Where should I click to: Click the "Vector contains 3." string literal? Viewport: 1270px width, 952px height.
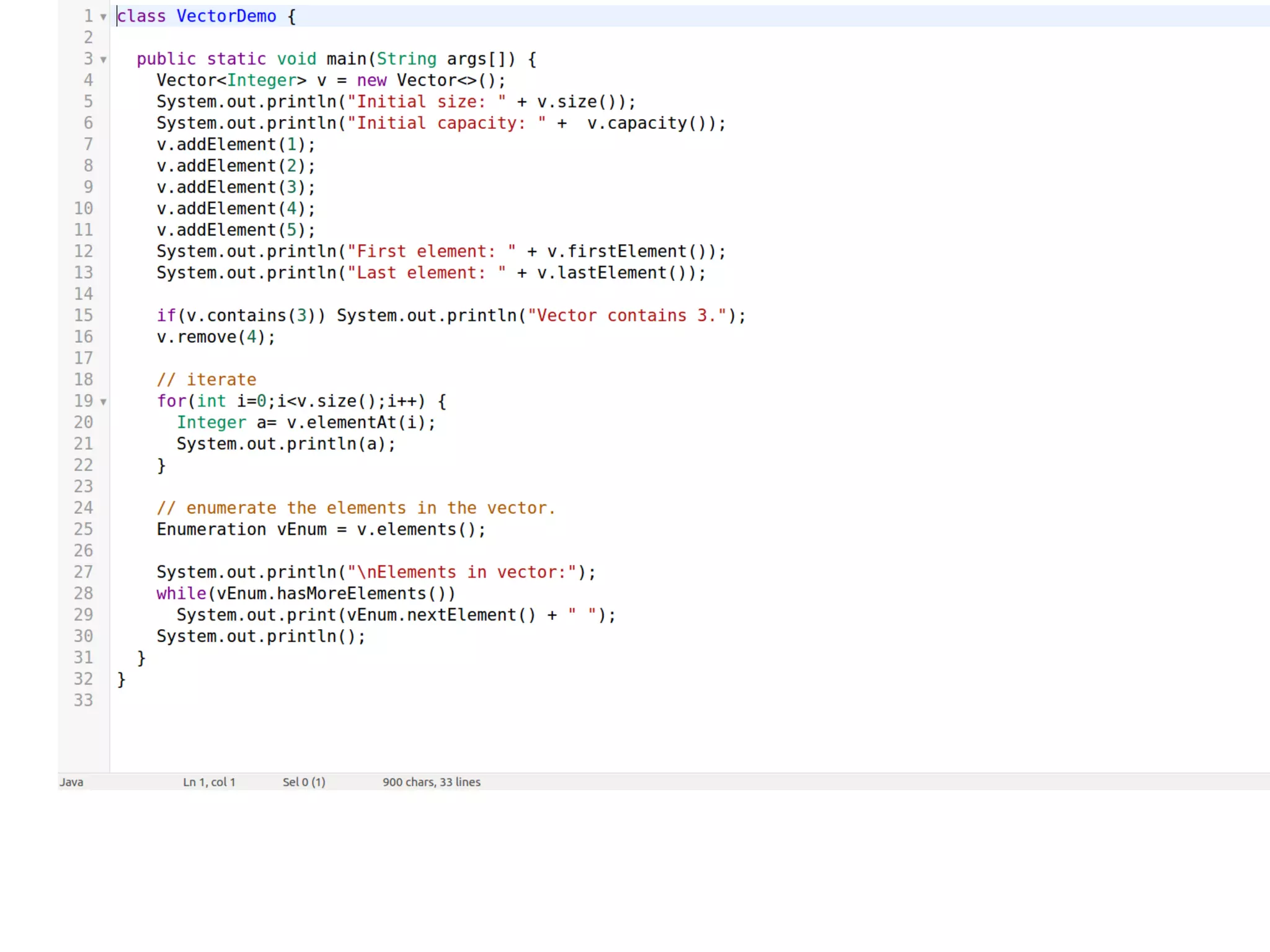pos(626,315)
